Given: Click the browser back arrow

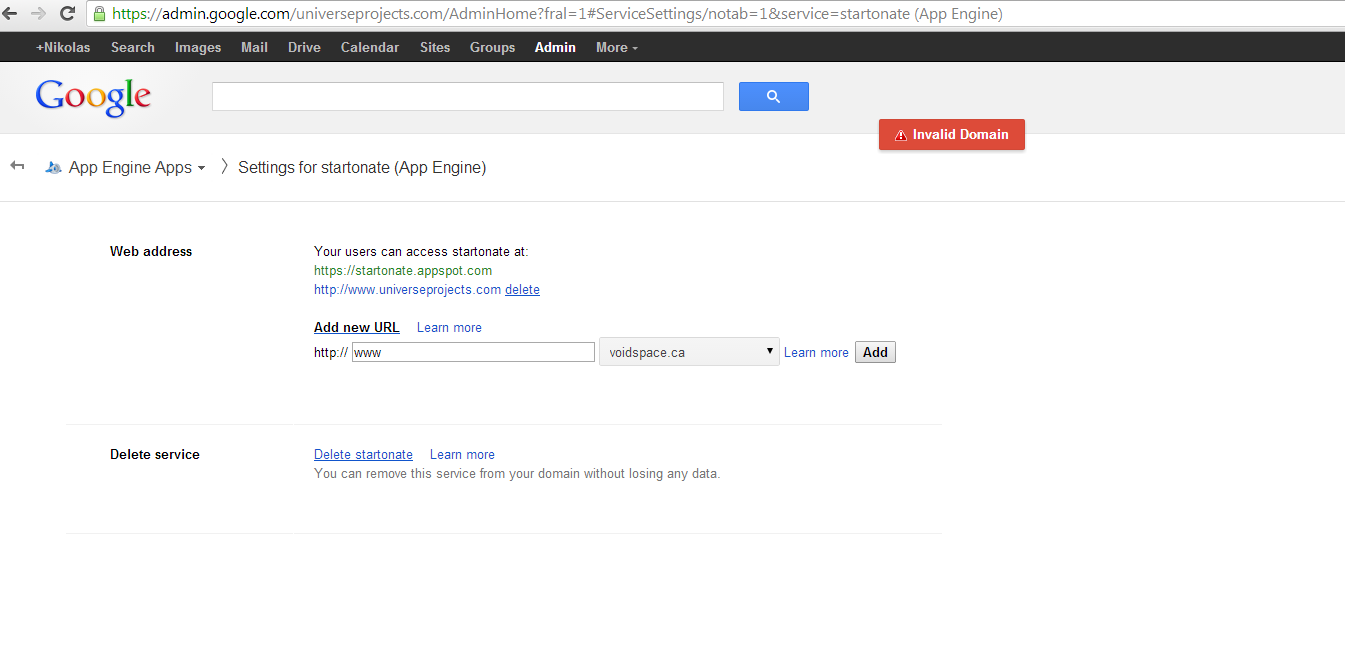Looking at the screenshot, I should click(10, 14).
